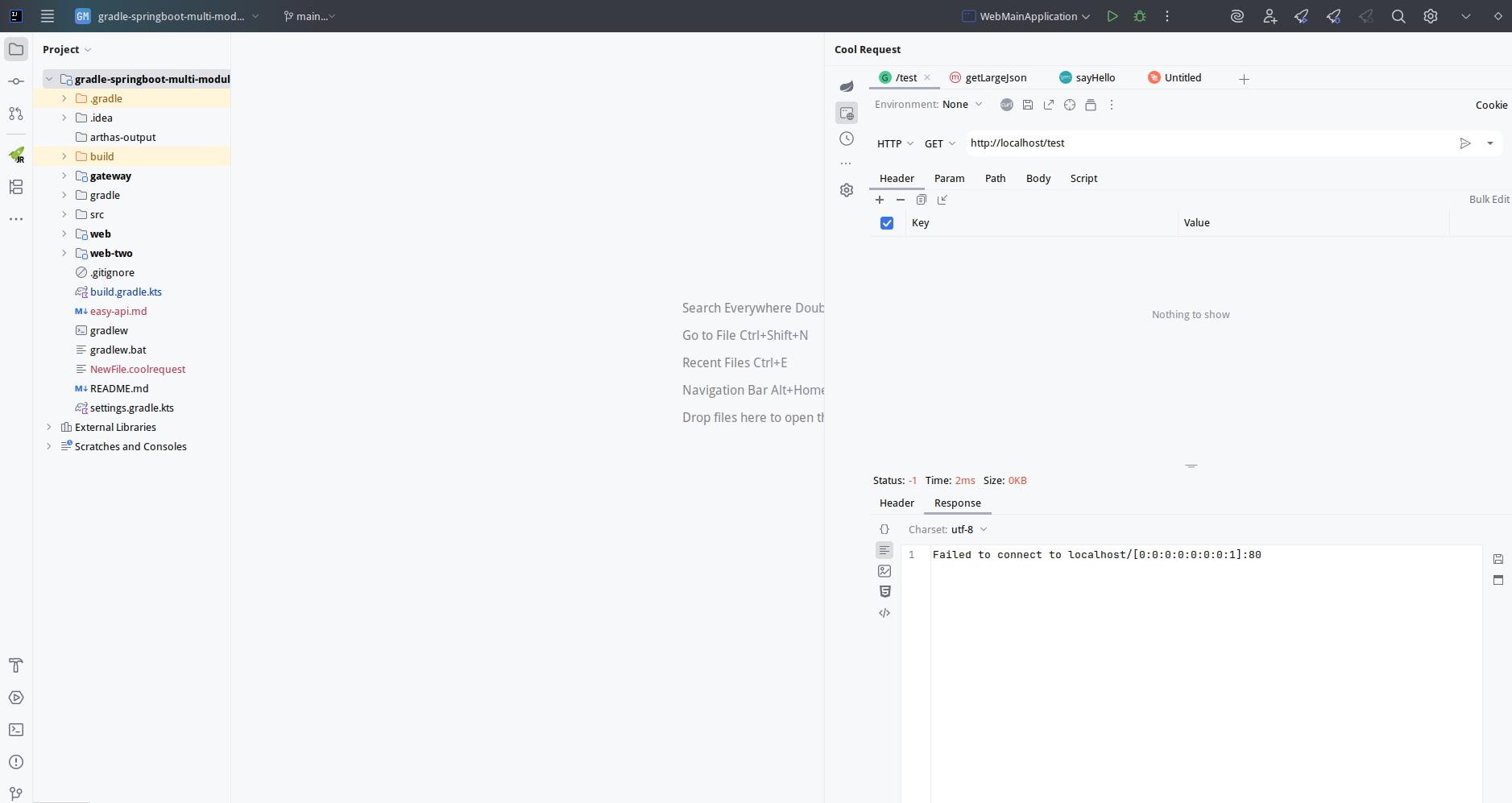The width and height of the screenshot is (1512, 803).
Task: Open Cool Request plugin settings gear
Action: pyautogui.click(x=847, y=190)
